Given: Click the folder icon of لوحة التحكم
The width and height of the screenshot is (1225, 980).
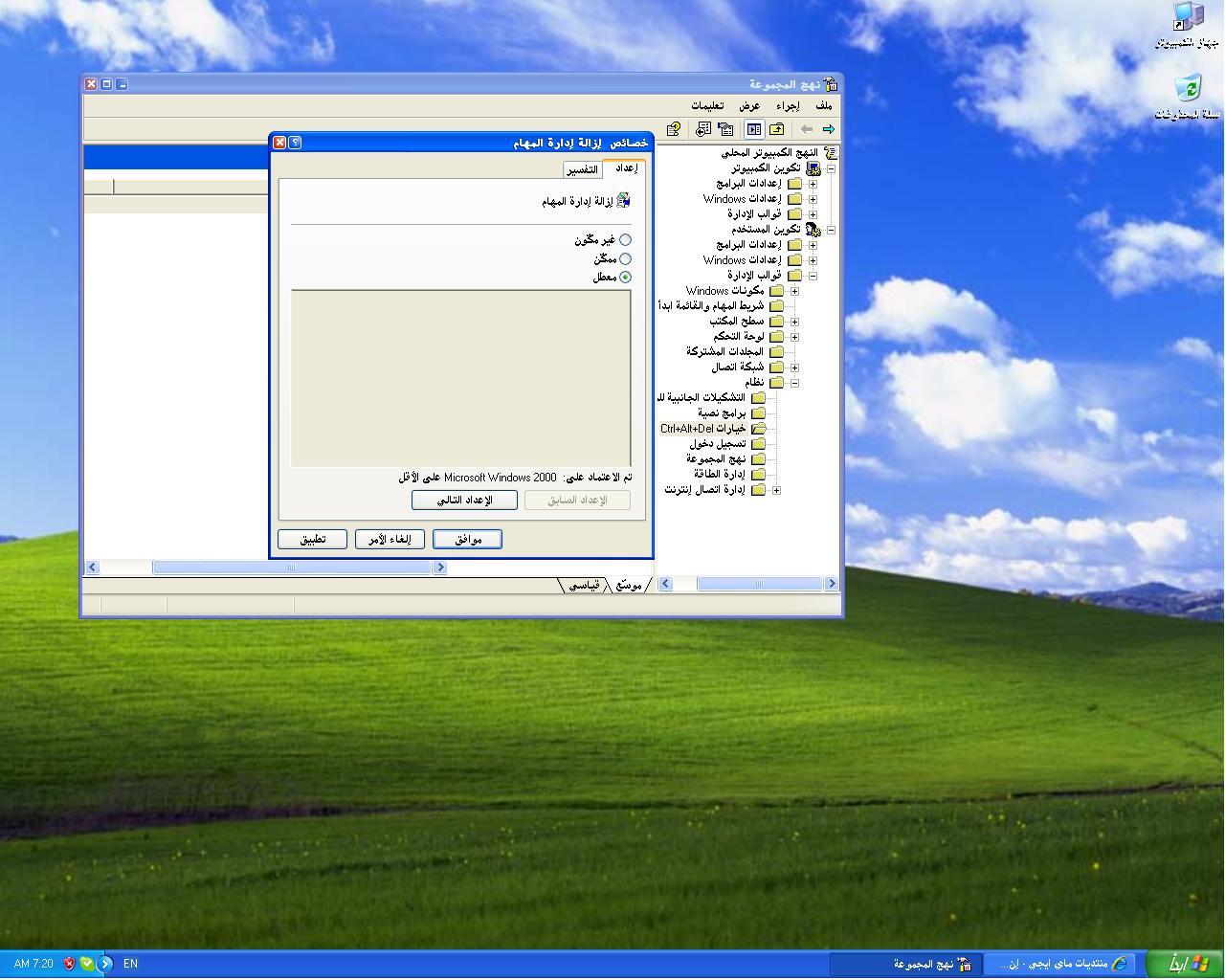Looking at the screenshot, I should tap(776, 337).
